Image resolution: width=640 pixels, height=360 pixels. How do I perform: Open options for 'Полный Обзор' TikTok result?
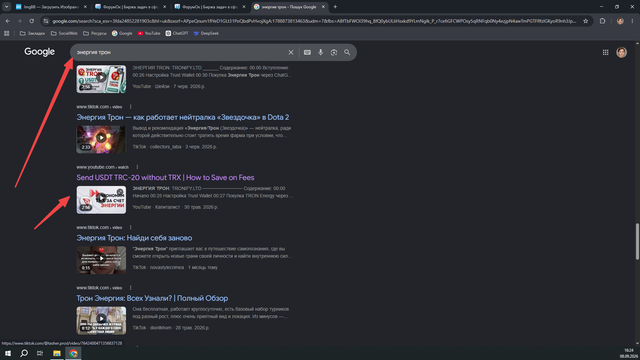[x=131, y=288]
